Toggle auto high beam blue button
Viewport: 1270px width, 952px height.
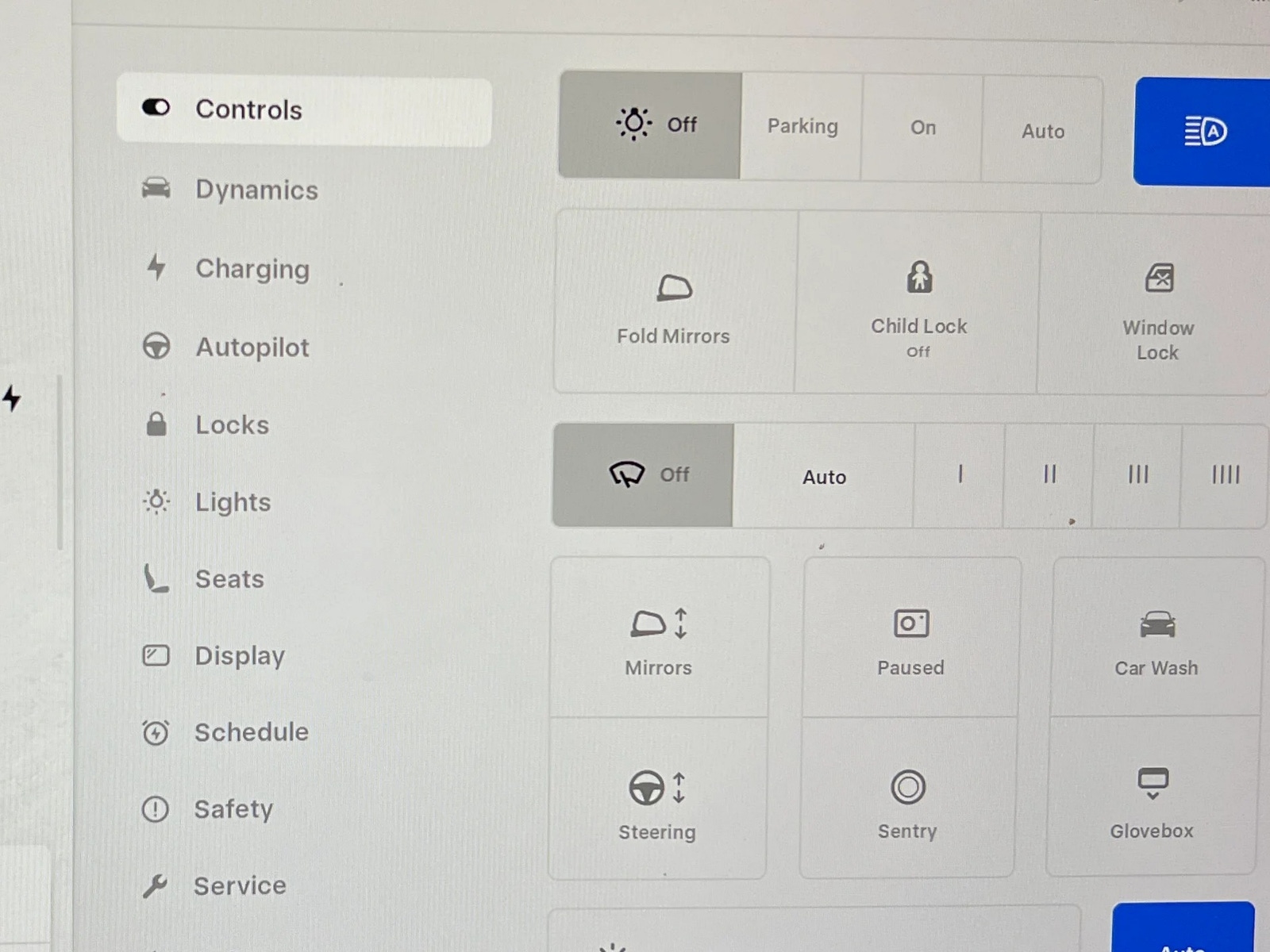[x=1203, y=132]
